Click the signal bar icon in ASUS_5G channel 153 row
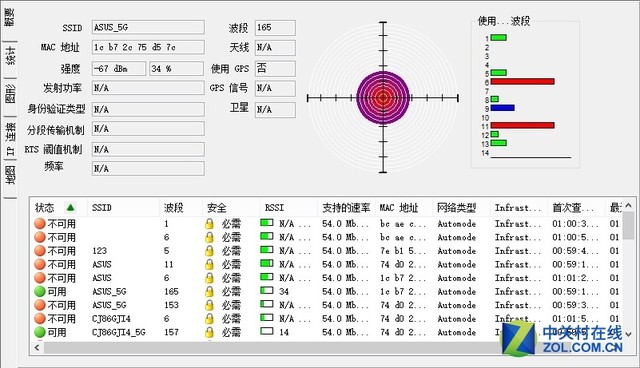The image size is (640, 368). (267, 304)
